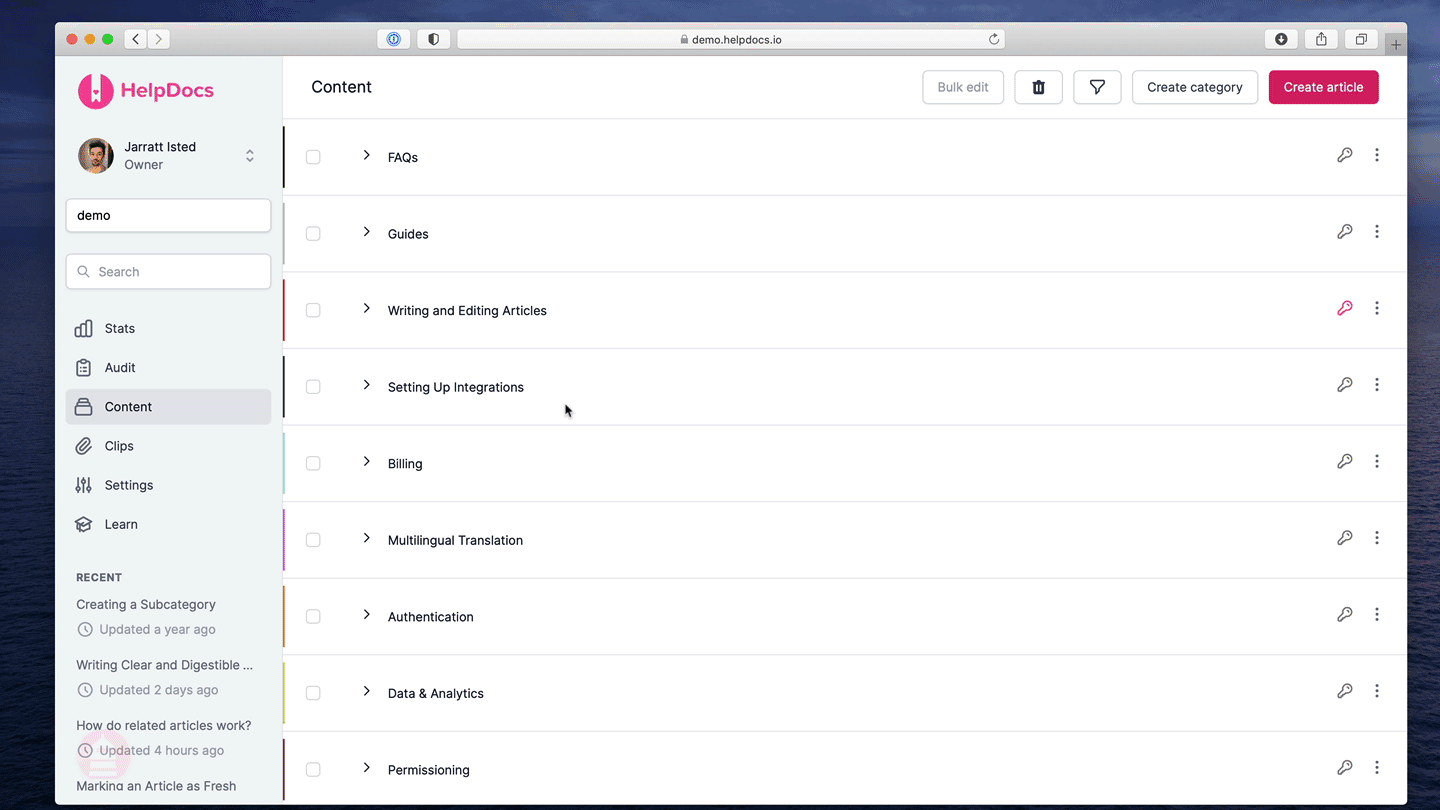This screenshot has height=810, width=1440.
Task: Open three-dot menu for Multilingual Translation
Action: click(1377, 538)
